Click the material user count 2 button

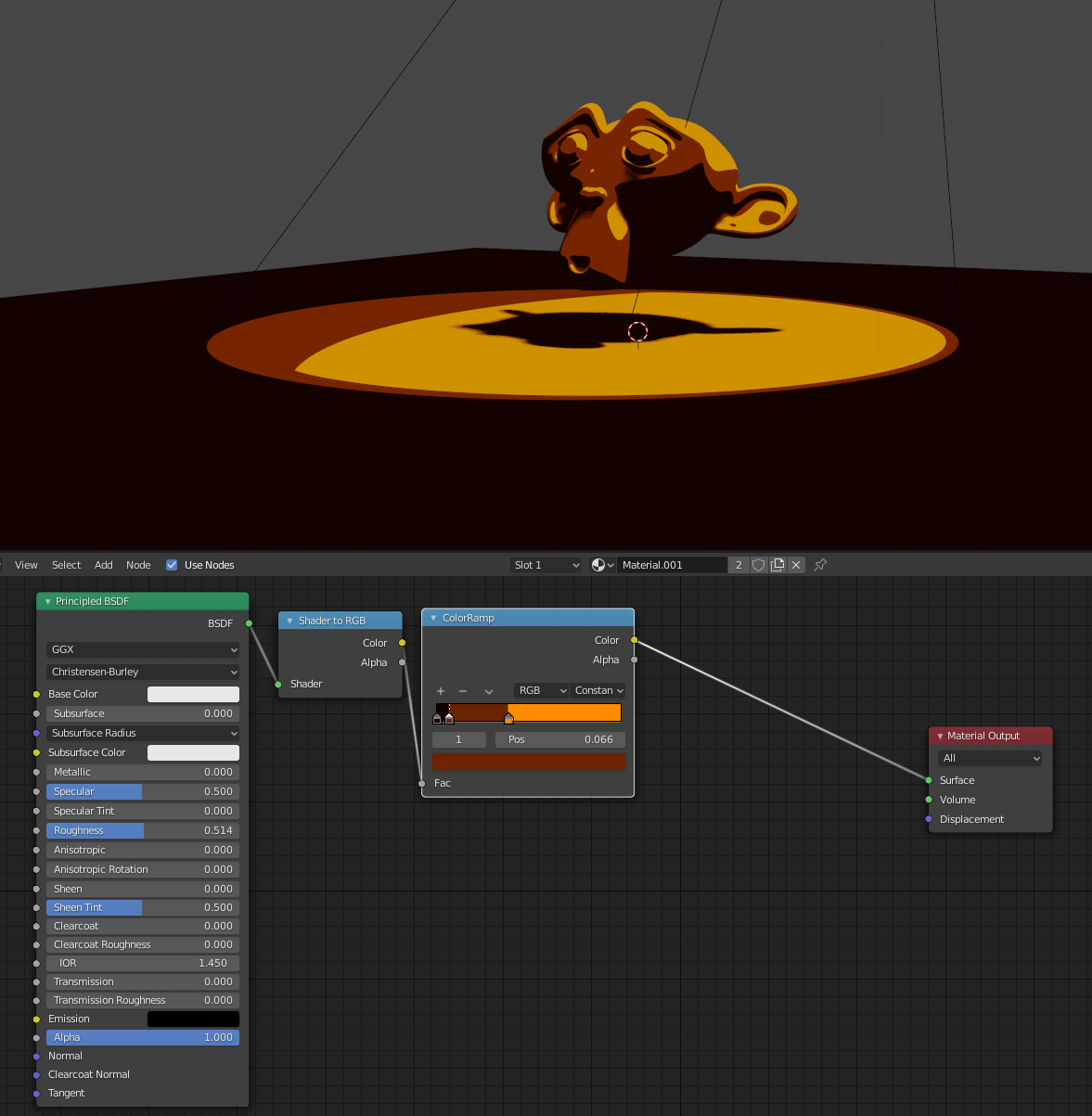click(x=739, y=565)
